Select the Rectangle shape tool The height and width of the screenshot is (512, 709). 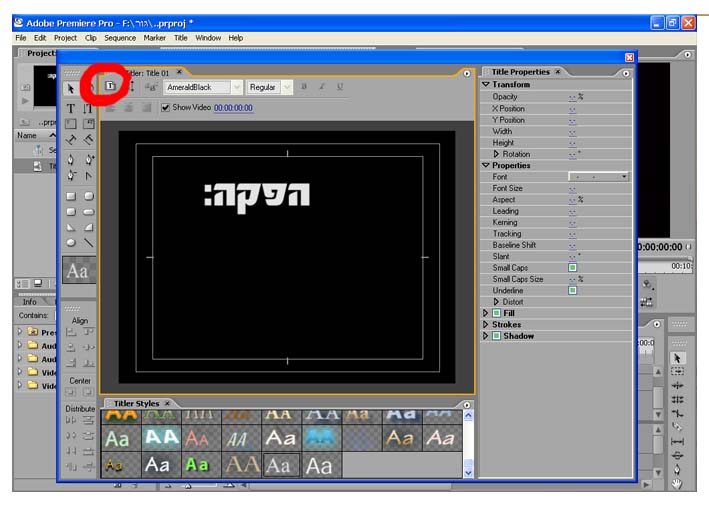click(x=71, y=196)
